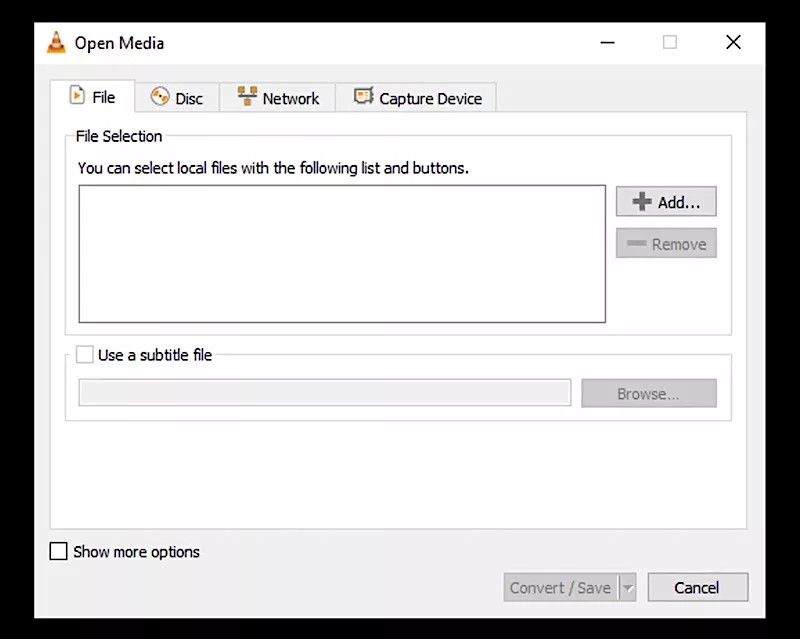Click the plus icon on Add button

point(642,202)
